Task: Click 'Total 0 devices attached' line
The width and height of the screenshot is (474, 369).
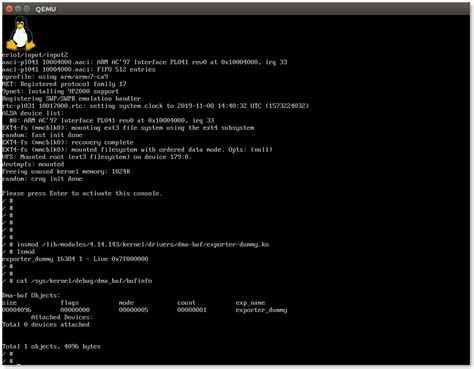Action: point(46,325)
